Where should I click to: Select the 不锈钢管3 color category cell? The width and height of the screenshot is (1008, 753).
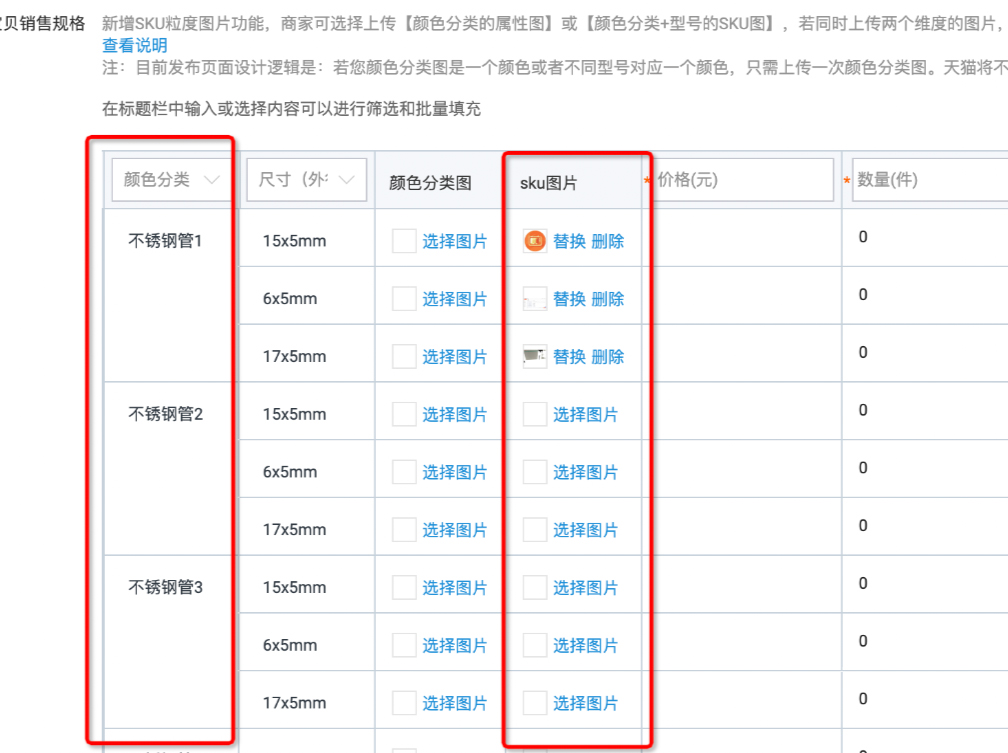[164, 587]
